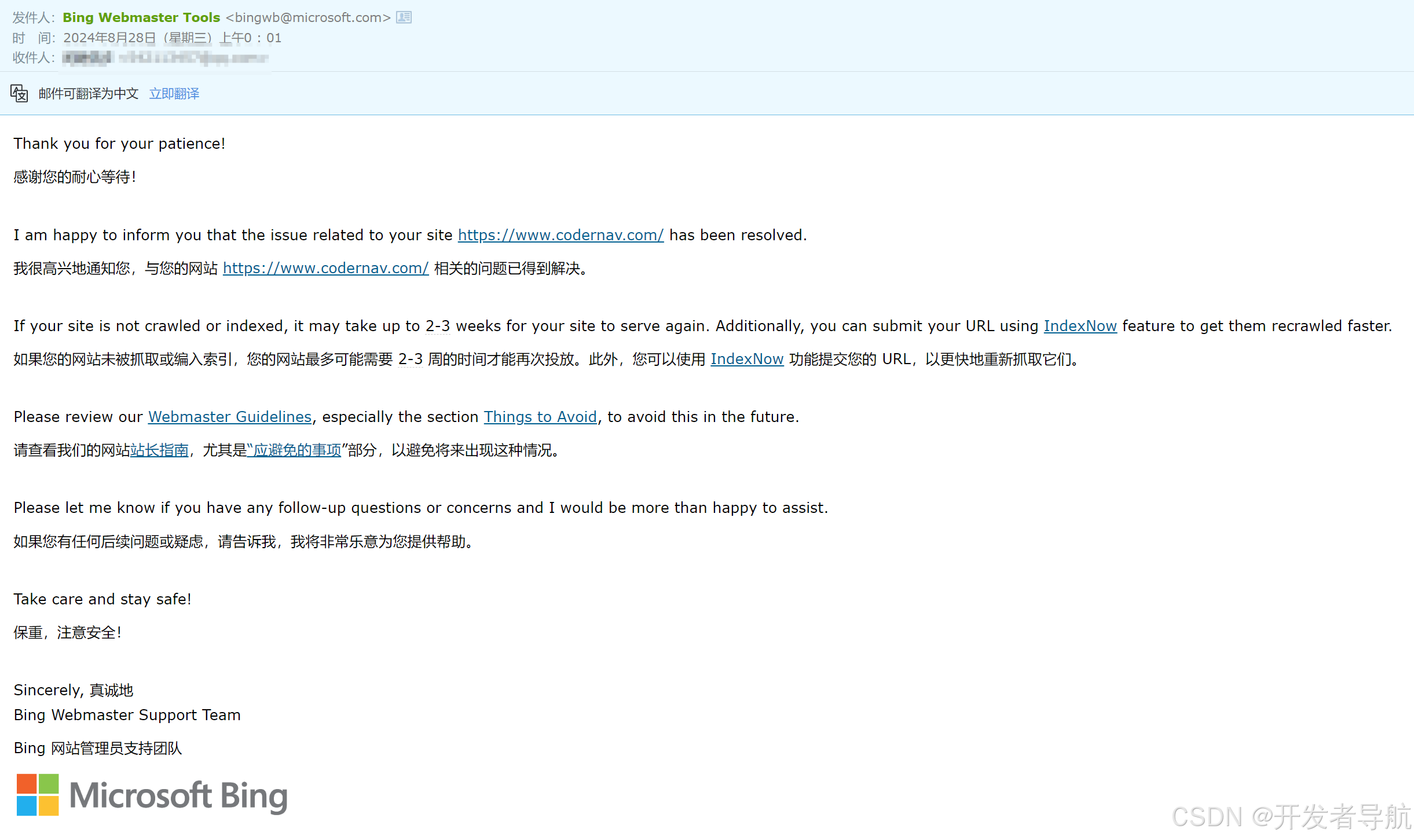Viewport: 1414px width, 840px height.
Task: Click the blurred recipient address field
Action: point(166,58)
